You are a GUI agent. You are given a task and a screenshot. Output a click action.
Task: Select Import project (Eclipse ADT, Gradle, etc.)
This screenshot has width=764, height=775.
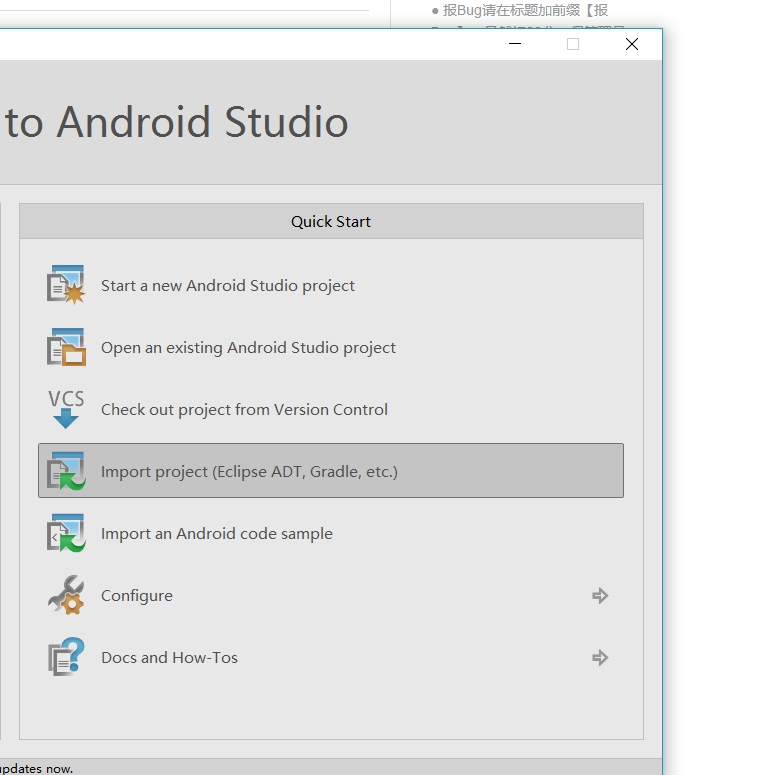tap(331, 471)
